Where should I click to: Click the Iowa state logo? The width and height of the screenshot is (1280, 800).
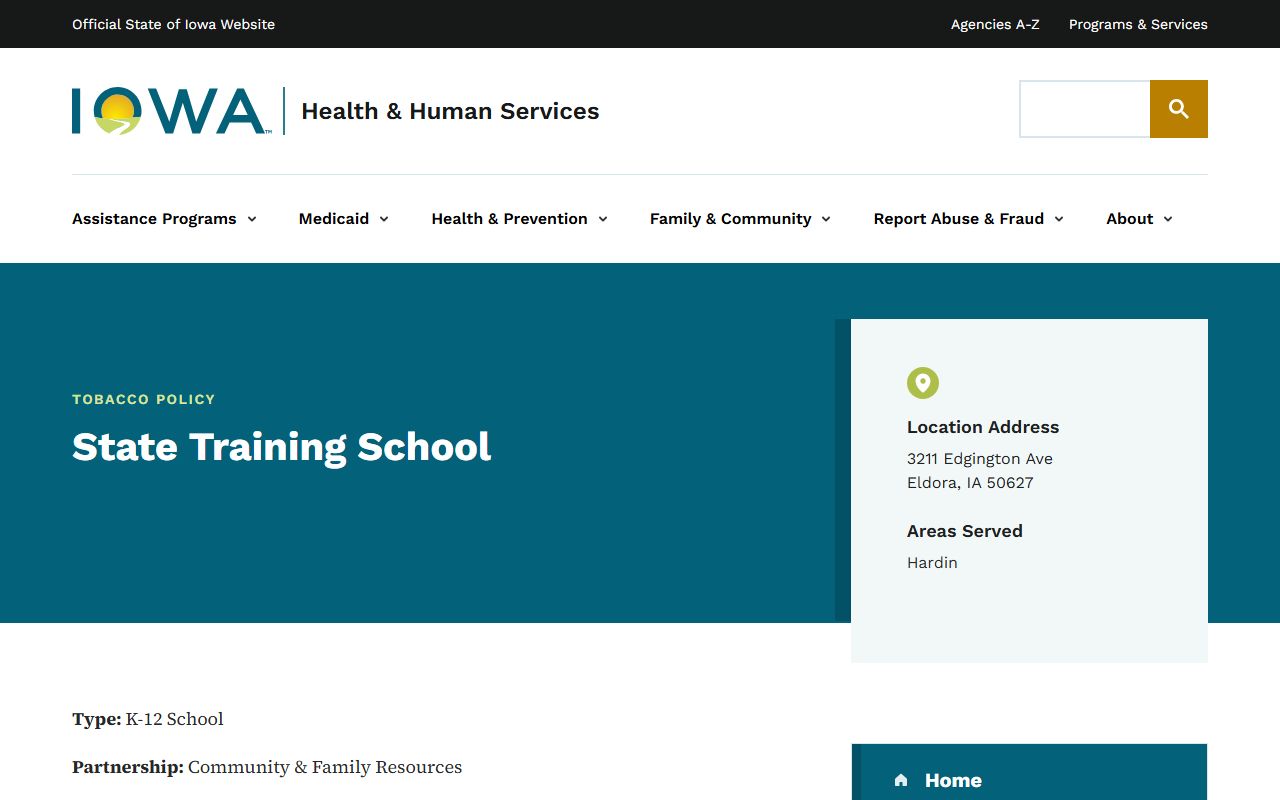(x=170, y=111)
